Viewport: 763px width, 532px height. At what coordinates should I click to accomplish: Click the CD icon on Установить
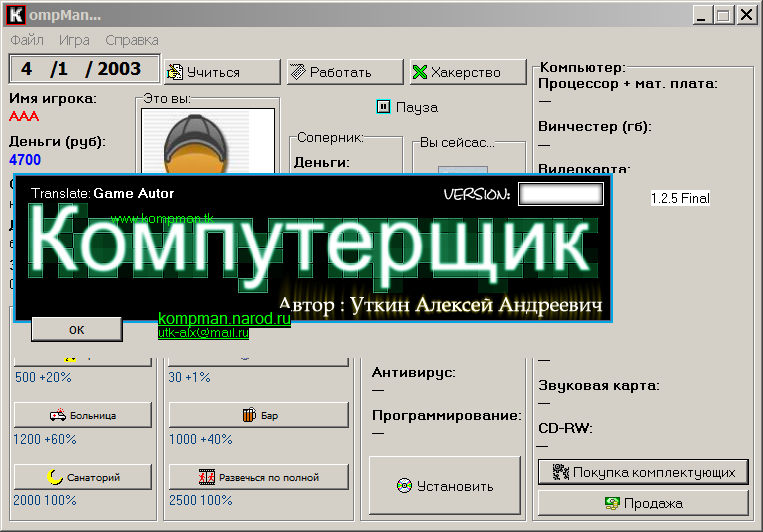coord(404,485)
